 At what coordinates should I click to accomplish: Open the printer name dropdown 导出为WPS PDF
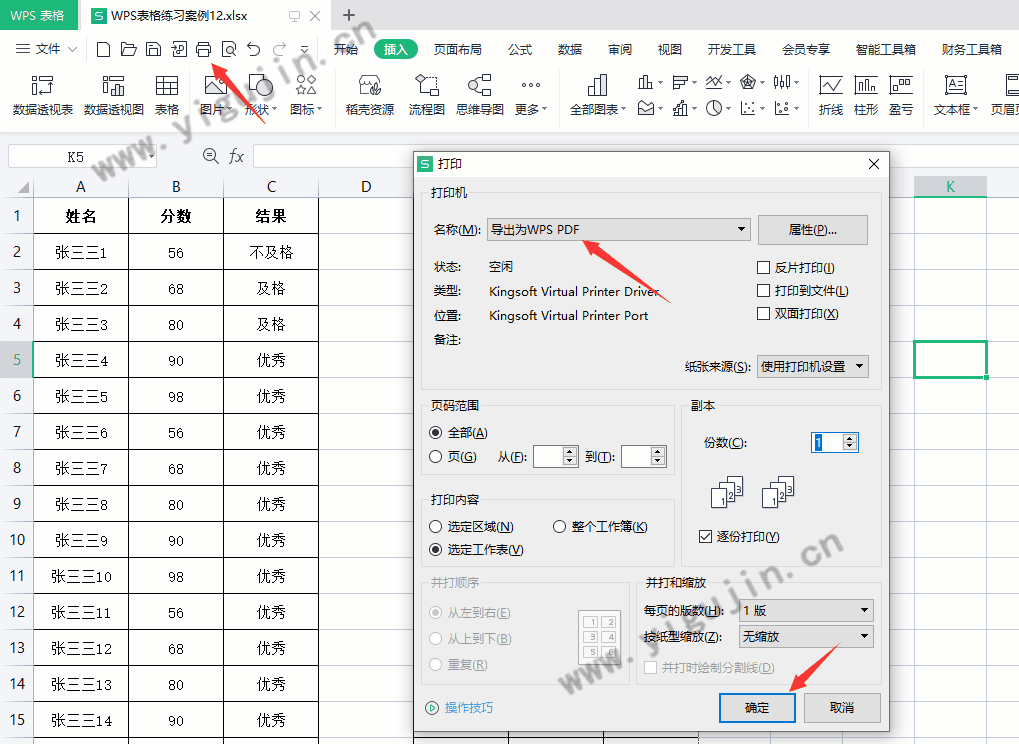(619, 229)
